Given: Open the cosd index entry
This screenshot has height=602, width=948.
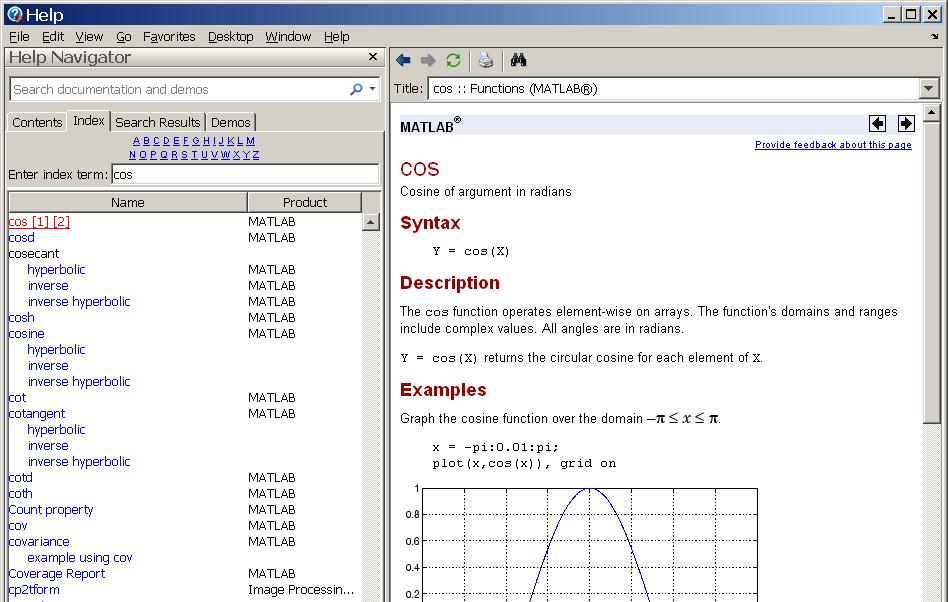Looking at the screenshot, I should point(22,238).
